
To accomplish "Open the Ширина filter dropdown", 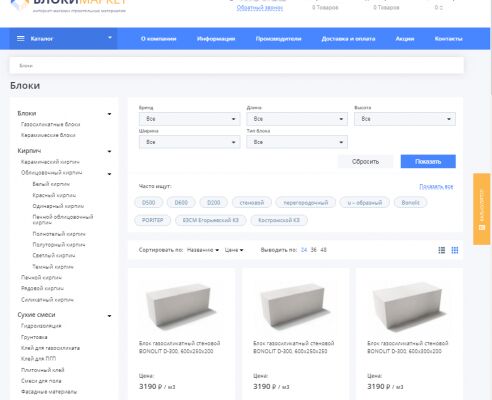I will coord(189,142).
